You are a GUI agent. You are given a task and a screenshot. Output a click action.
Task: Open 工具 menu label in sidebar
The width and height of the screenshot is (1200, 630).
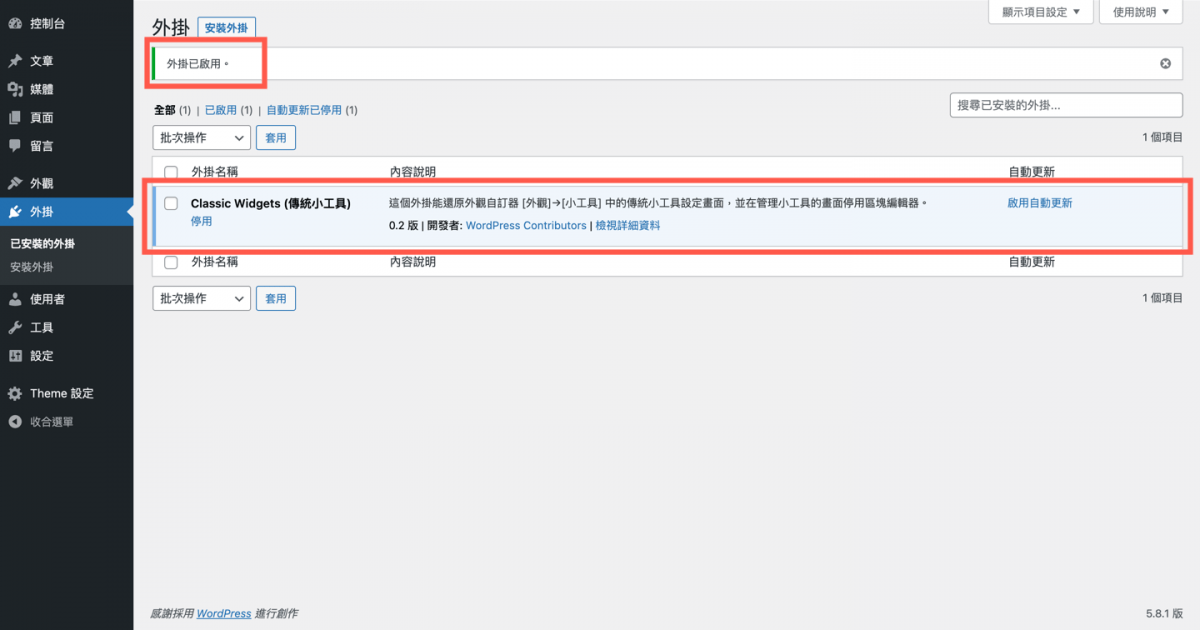pyautogui.click(x=42, y=327)
